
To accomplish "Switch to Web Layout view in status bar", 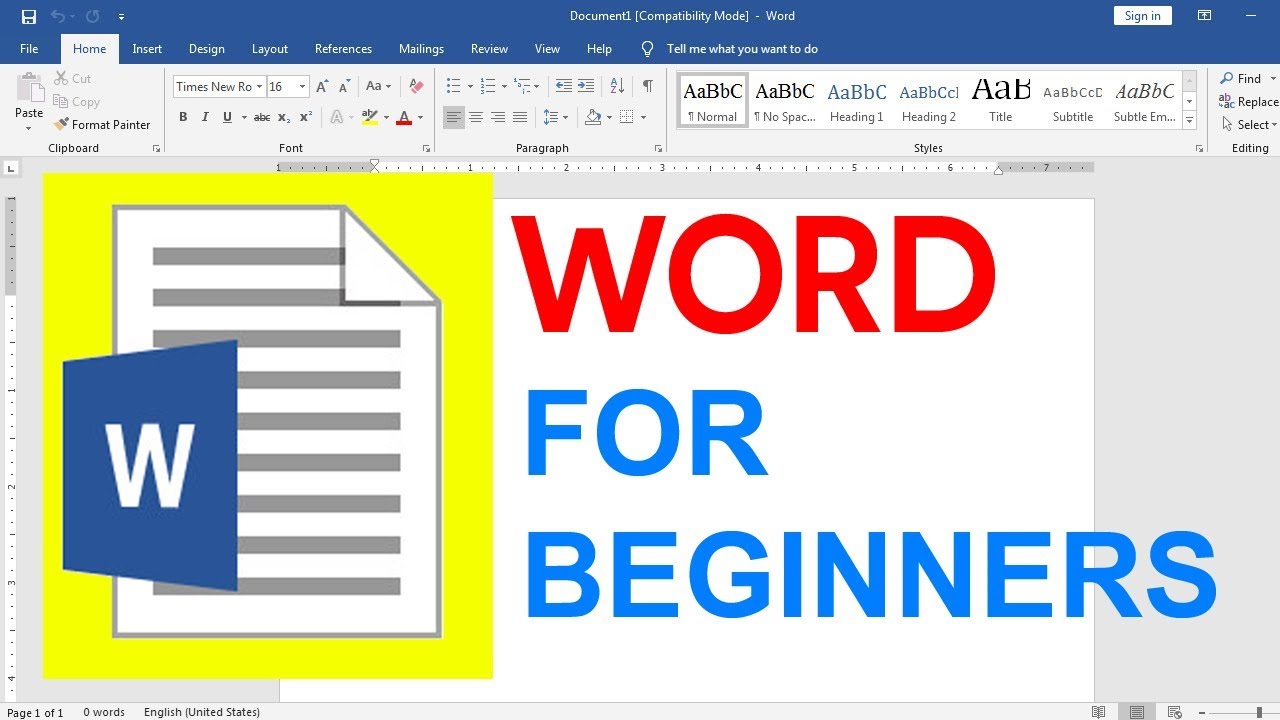I will pos(1175,712).
